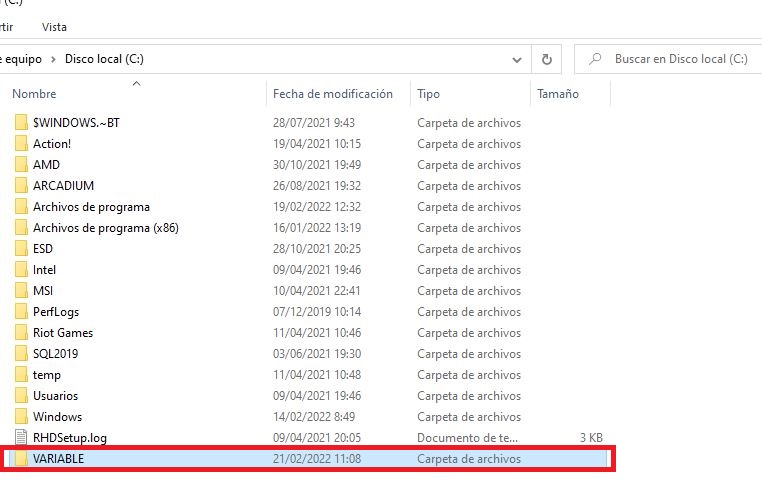The width and height of the screenshot is (762, 492).
Task: Click the MSI folder icon
Action: click(21, 290)
